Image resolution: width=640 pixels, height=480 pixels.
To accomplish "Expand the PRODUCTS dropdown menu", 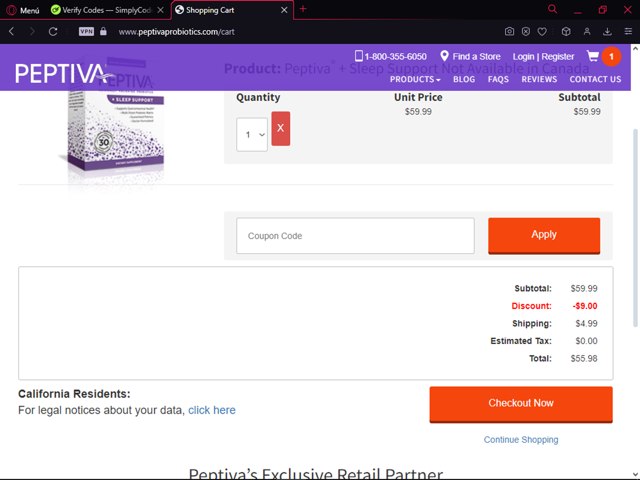I will 415,79.
